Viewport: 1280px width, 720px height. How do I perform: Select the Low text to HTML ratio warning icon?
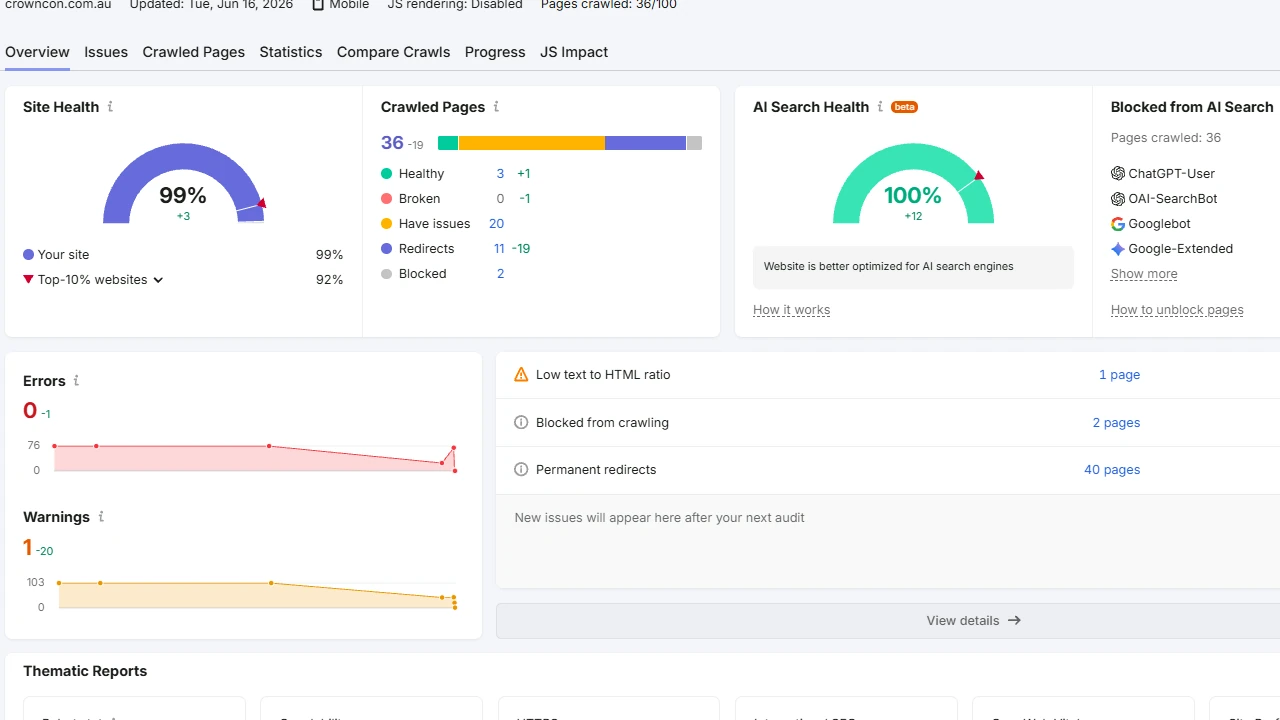pos(521,374)
